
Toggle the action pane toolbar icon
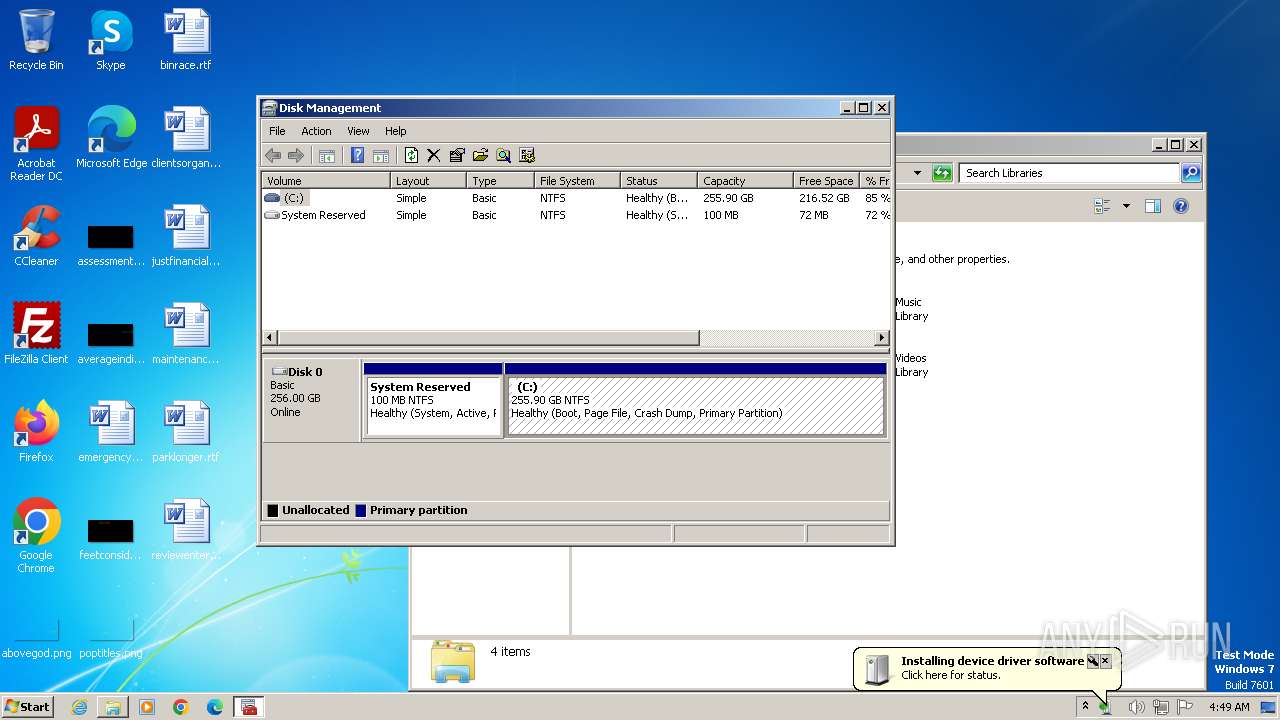click(380, 155)
